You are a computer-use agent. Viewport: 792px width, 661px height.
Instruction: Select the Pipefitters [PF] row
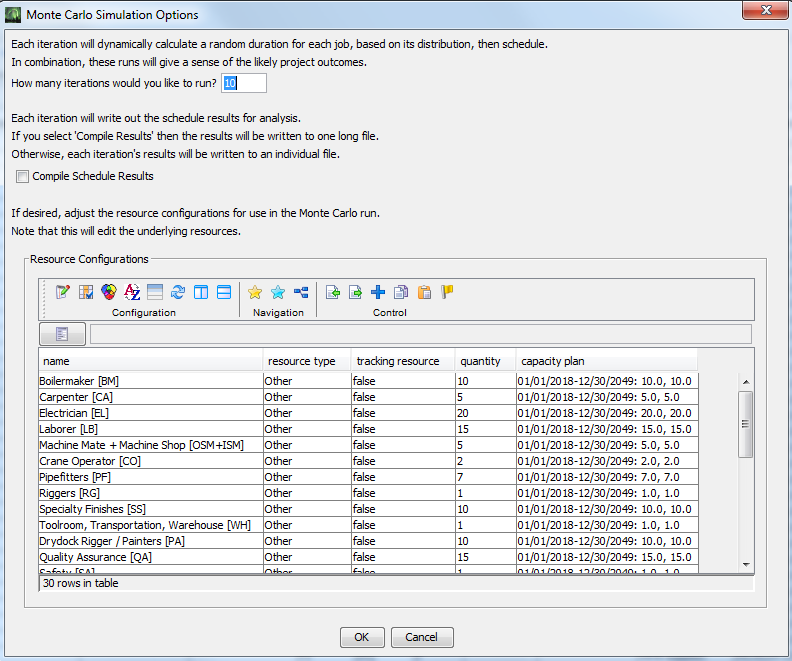369,477
